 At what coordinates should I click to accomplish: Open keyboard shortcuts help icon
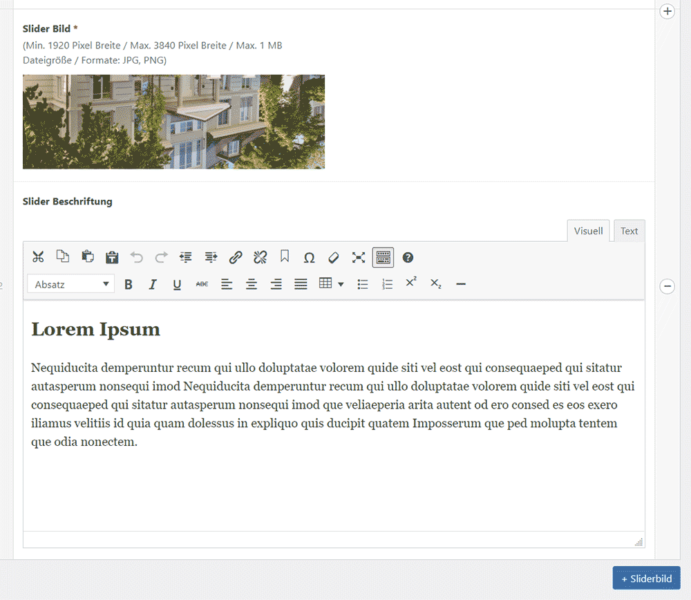pyautogui.click(x=408, y=257)
